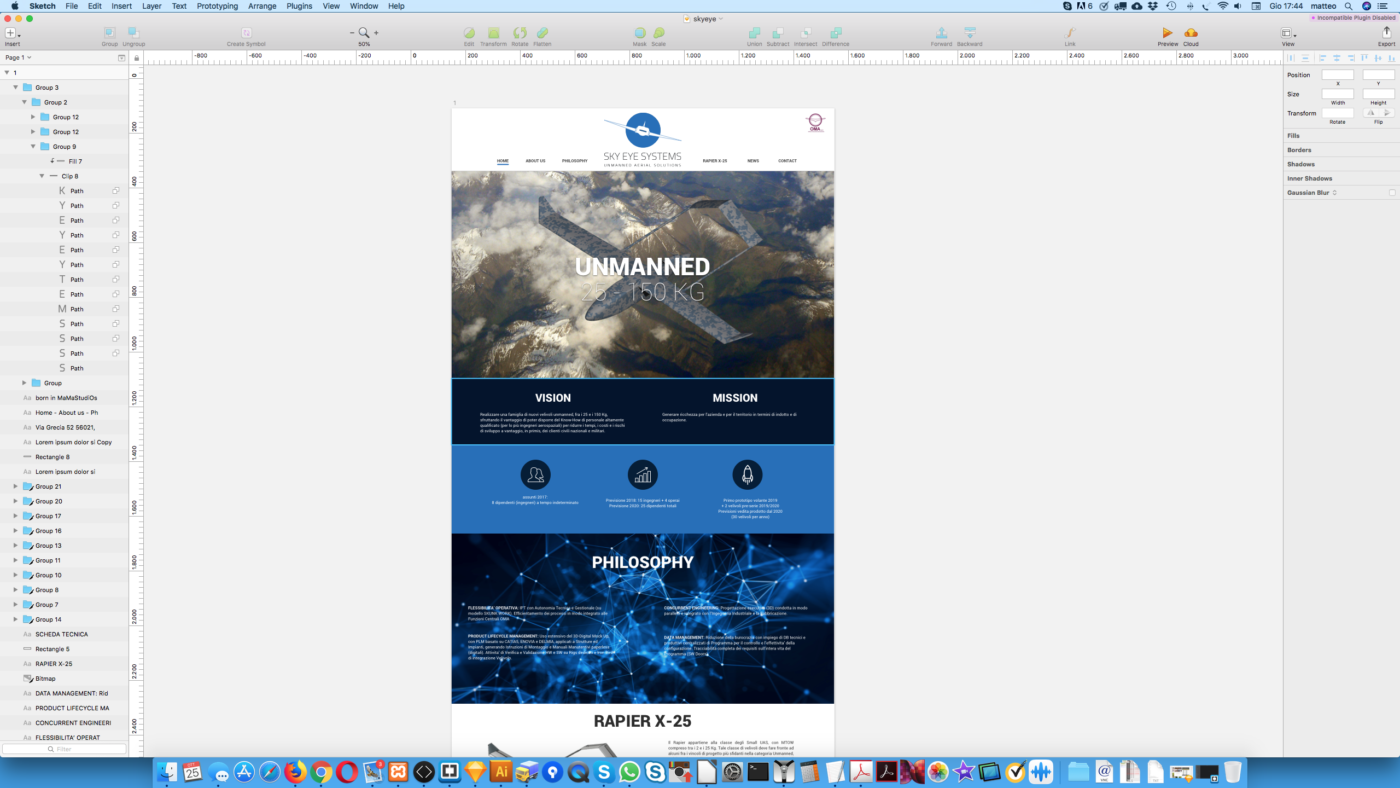The image size is (1400, 788).
Task: Select the SCHEDA TECNICA text layer
Action: [x=65, y=634]
